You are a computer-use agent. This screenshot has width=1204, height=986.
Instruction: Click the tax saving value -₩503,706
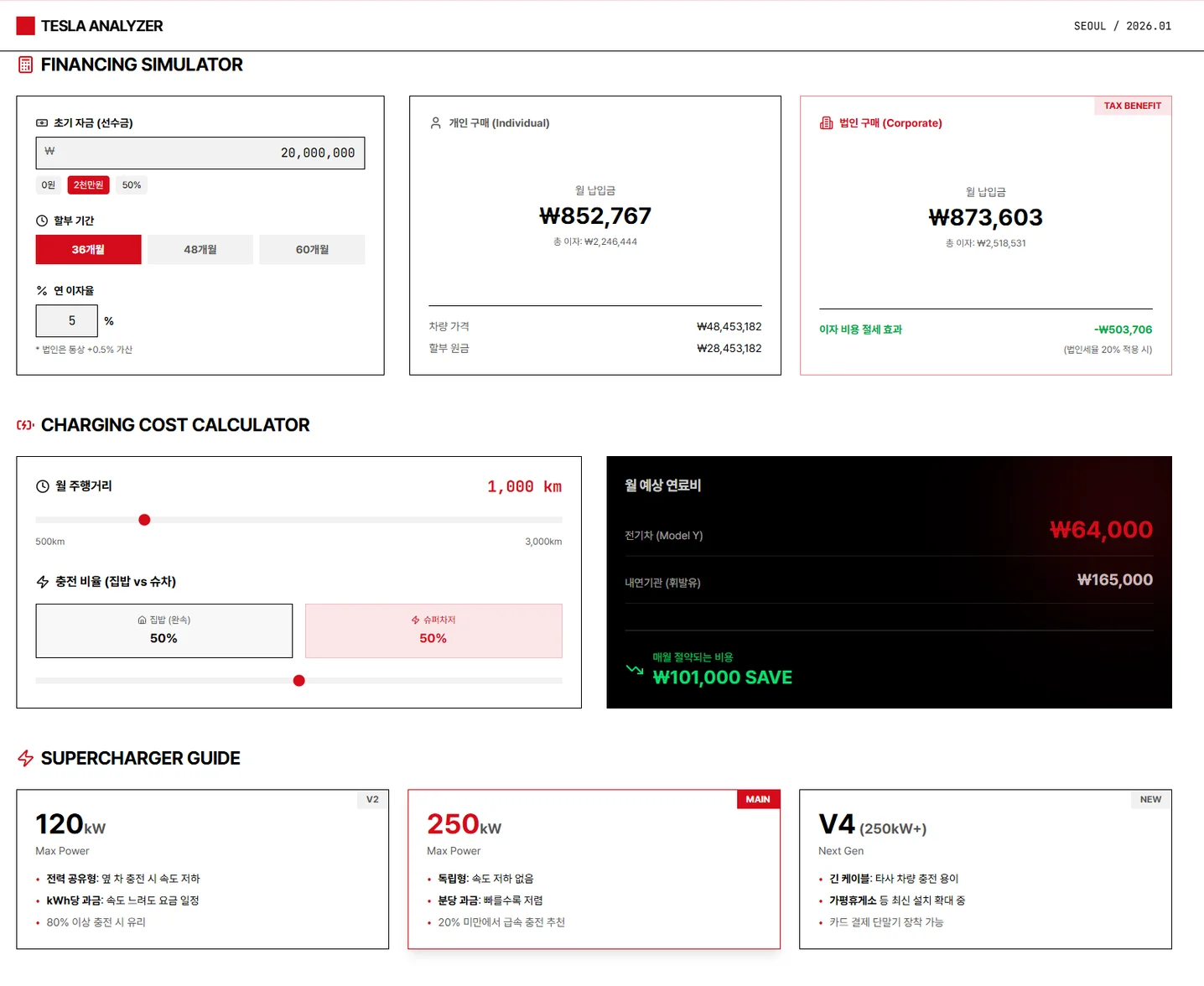(1123, 330)
